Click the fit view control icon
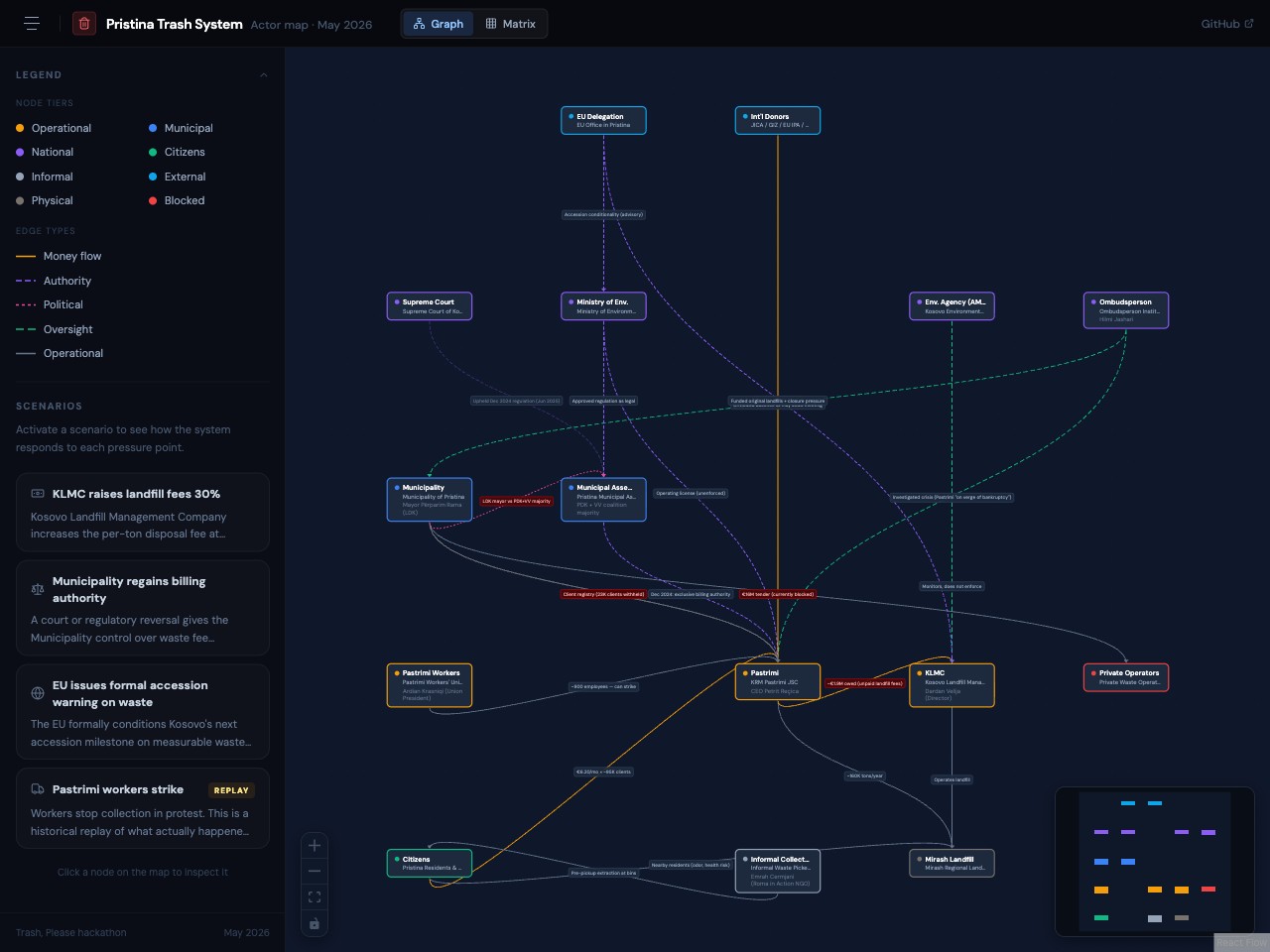 pos(315,897)
